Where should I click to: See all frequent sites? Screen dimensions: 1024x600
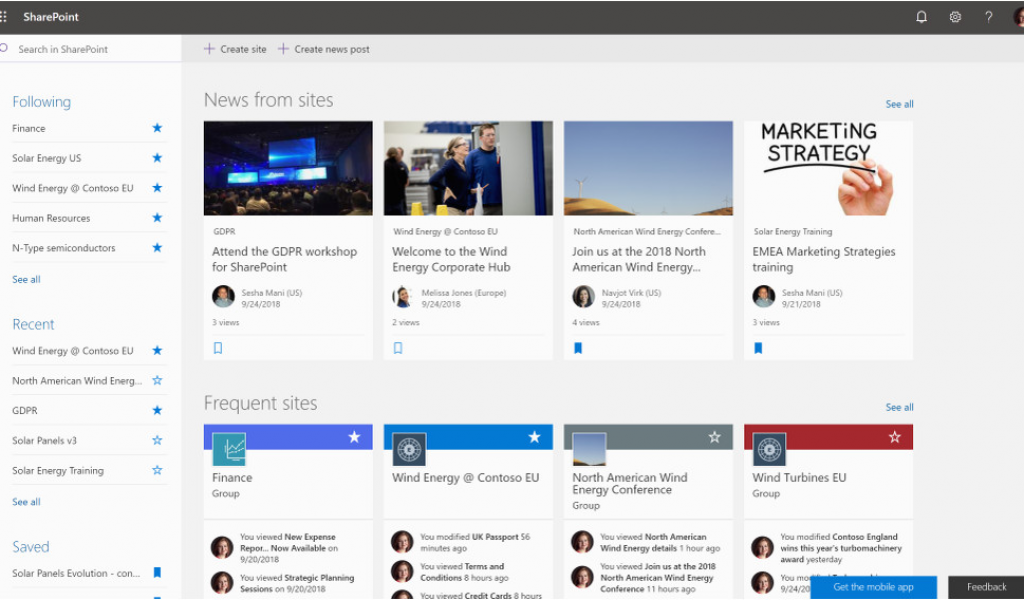(x=899, y=407)
